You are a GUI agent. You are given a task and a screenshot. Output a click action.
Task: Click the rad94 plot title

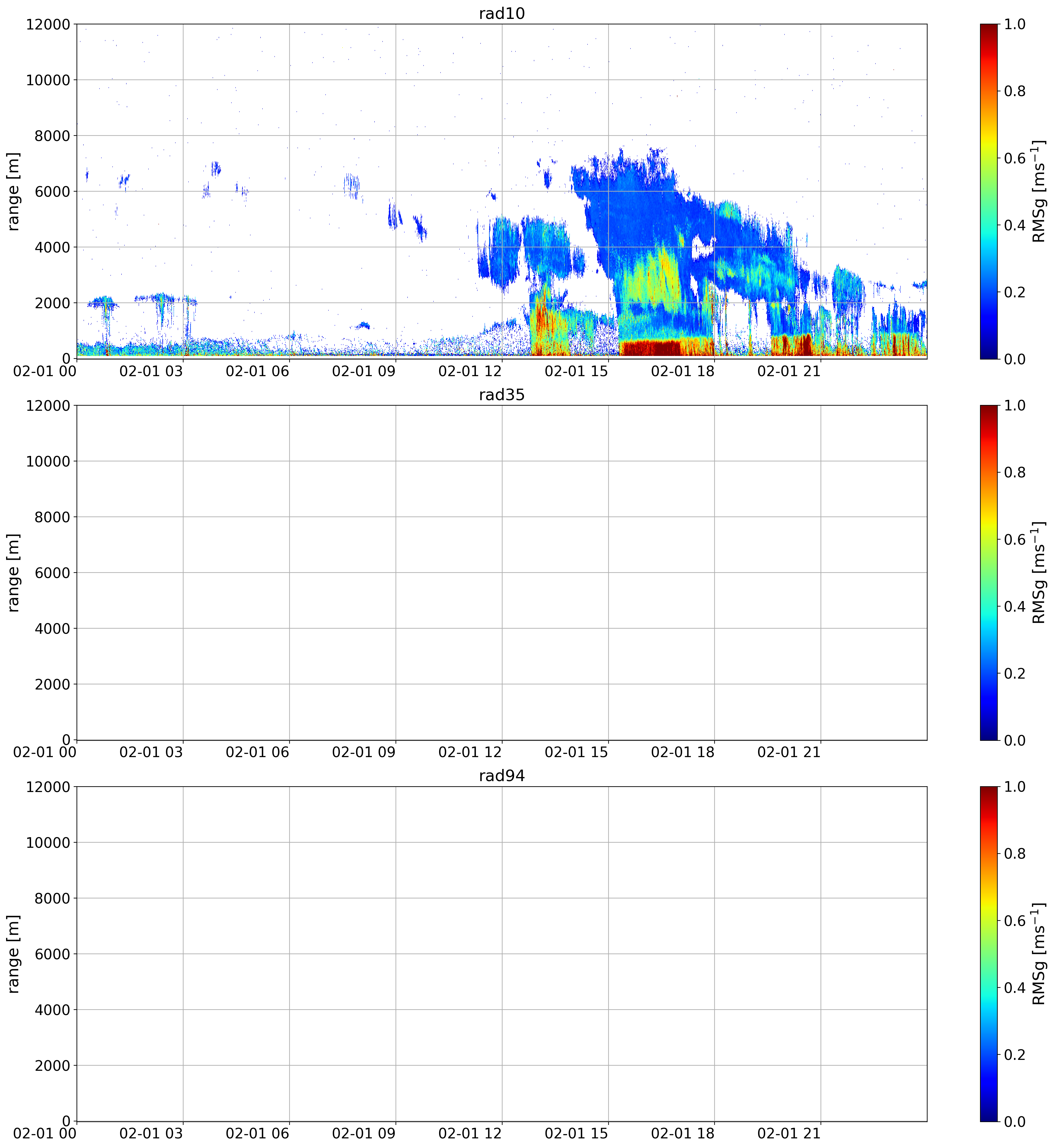click(501, 776)
